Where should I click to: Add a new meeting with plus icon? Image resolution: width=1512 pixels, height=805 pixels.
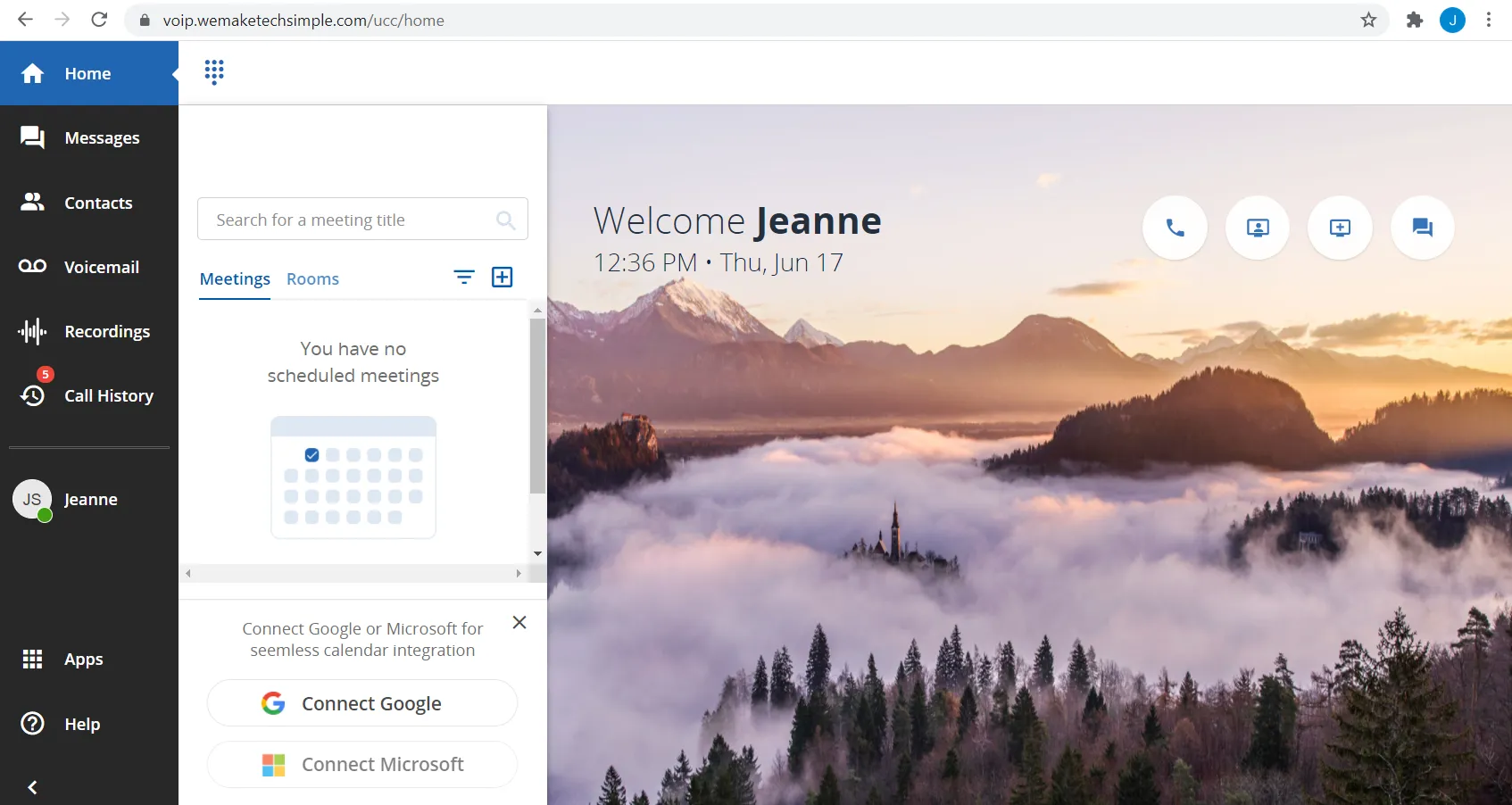pyautogui.click(x=503, y=278)
